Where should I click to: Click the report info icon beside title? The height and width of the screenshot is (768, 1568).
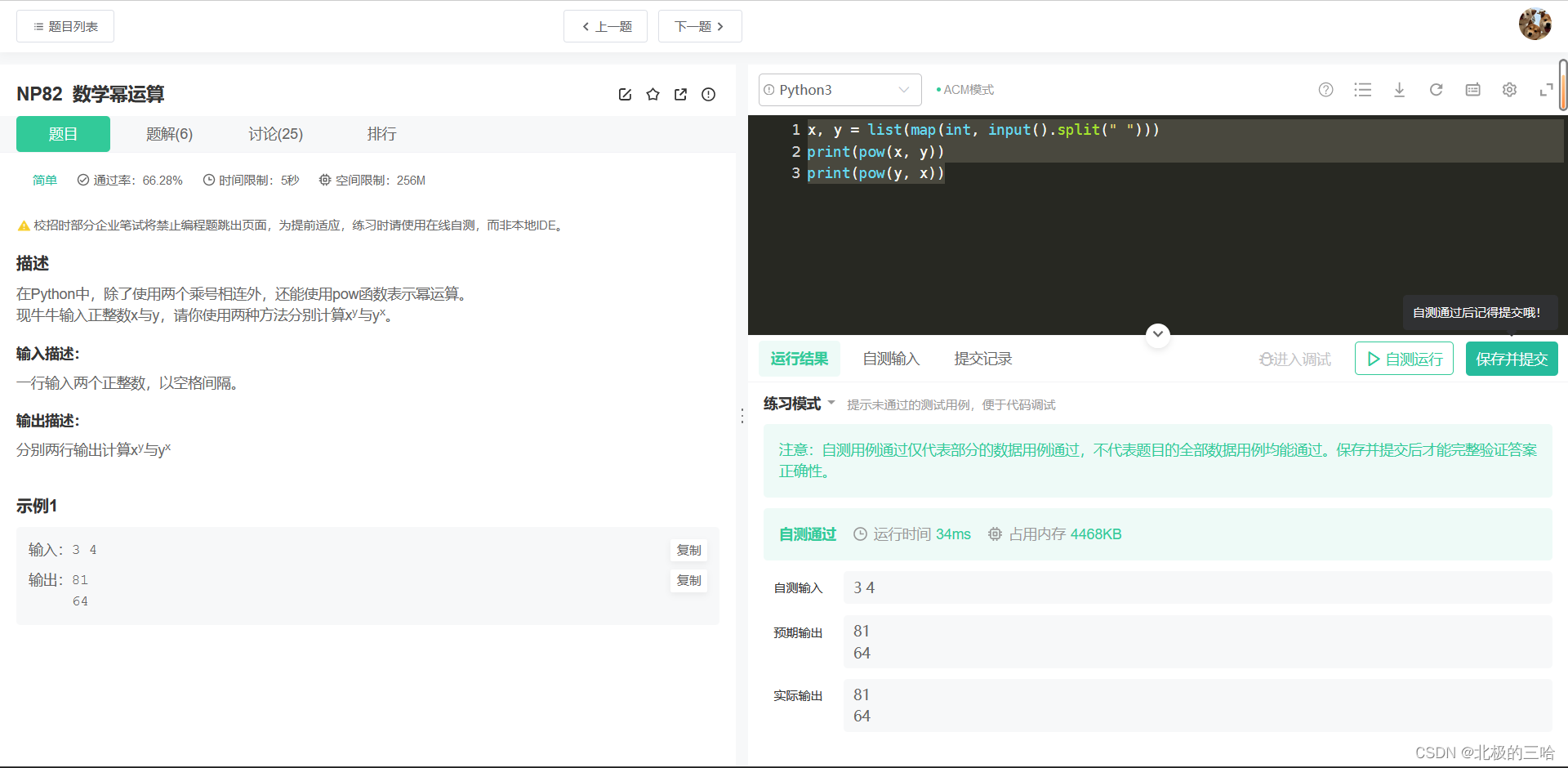[x=708, y=95]
